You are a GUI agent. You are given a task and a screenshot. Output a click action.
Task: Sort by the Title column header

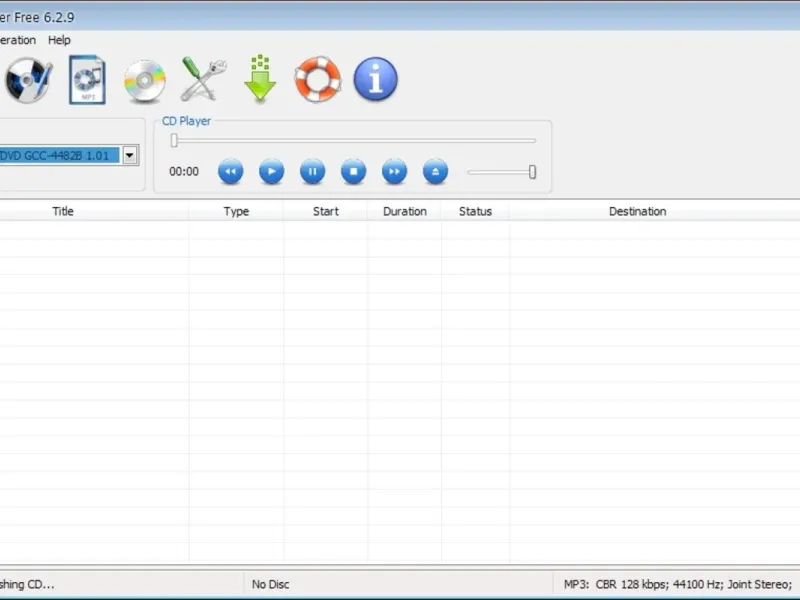tap(63, 211)
